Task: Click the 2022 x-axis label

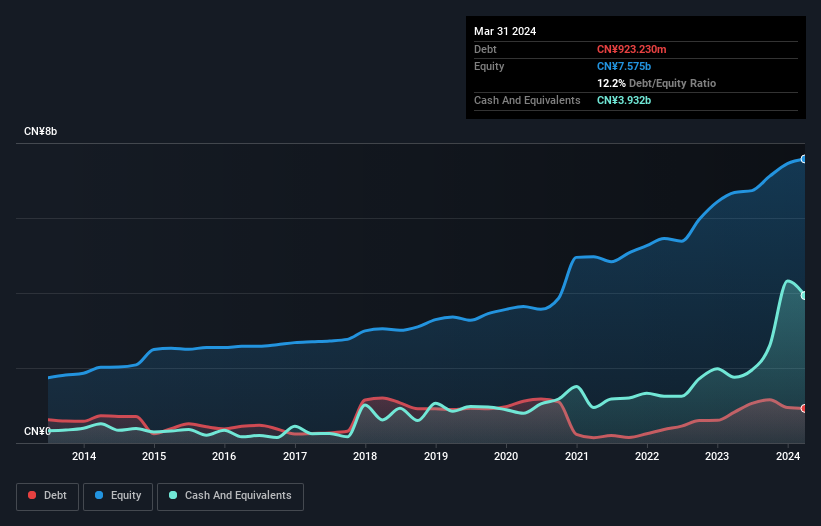Action: [x=647, y=456]
